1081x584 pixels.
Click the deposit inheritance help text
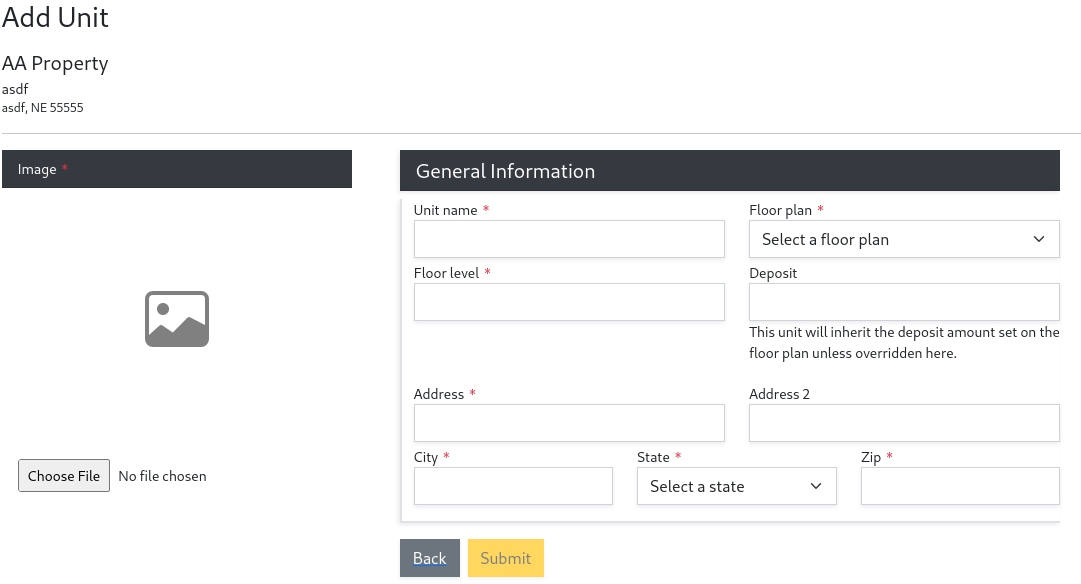(903, 343)
